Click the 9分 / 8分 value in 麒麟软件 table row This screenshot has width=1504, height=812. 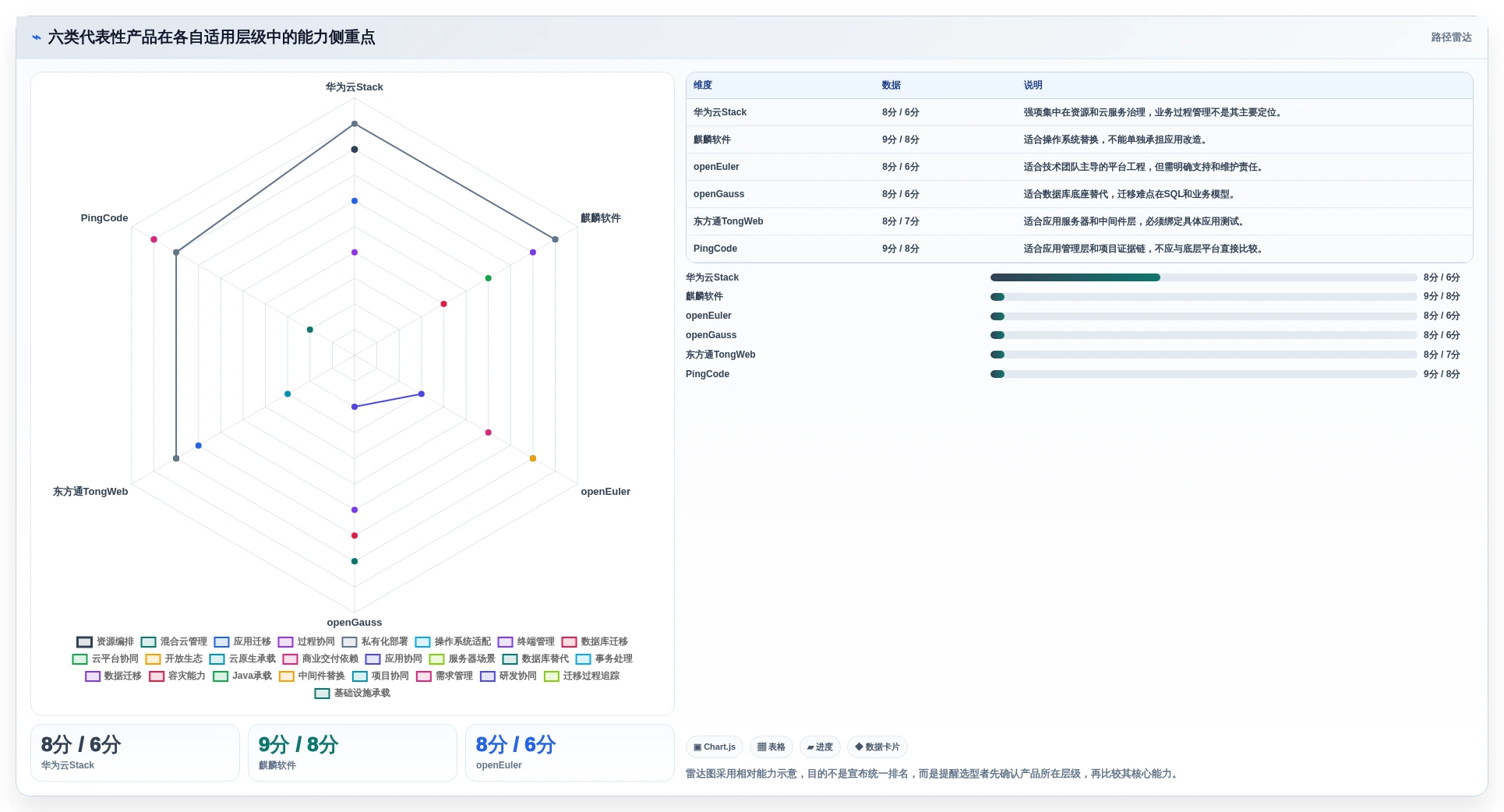click(x=901, y=139)
